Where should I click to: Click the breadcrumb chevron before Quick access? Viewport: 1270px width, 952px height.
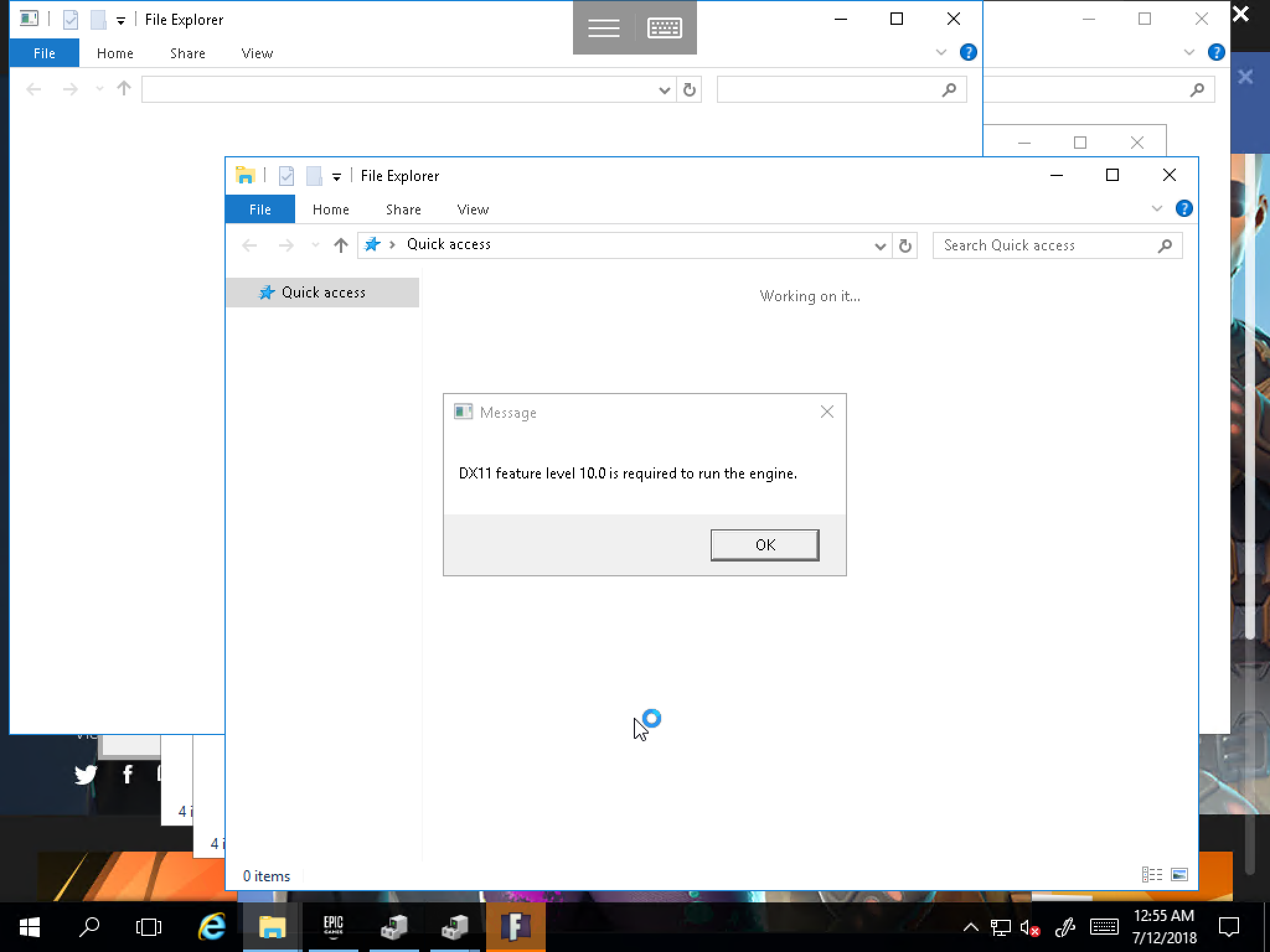(x=392, y=245)
